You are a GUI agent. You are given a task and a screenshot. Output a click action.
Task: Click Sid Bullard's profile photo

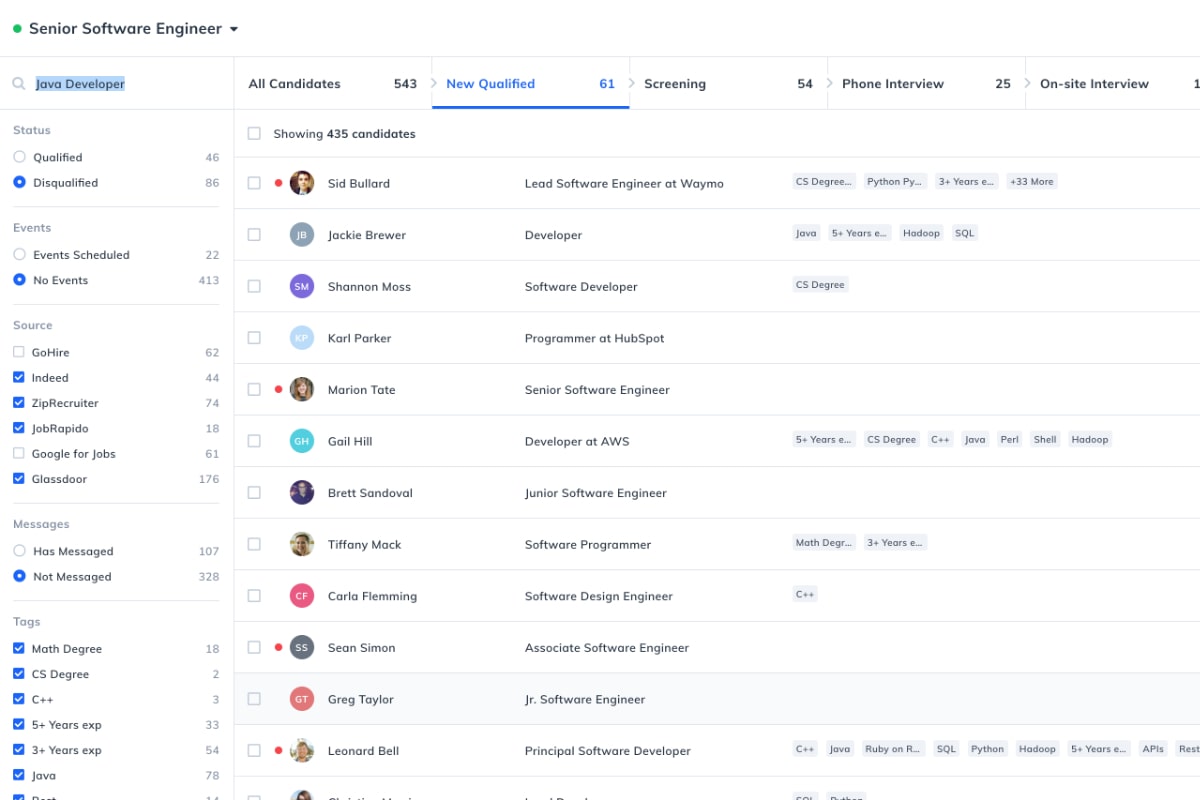click(302, 183)
